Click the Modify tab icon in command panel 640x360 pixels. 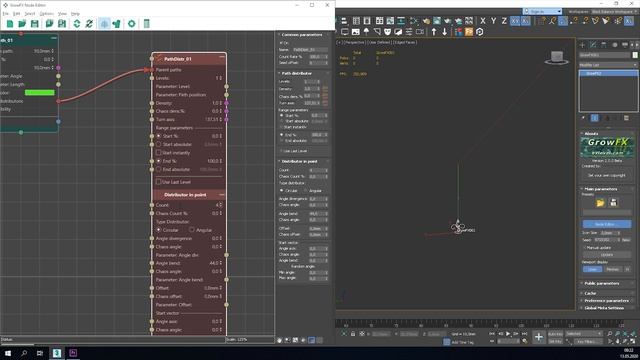(x=593, y=44)
